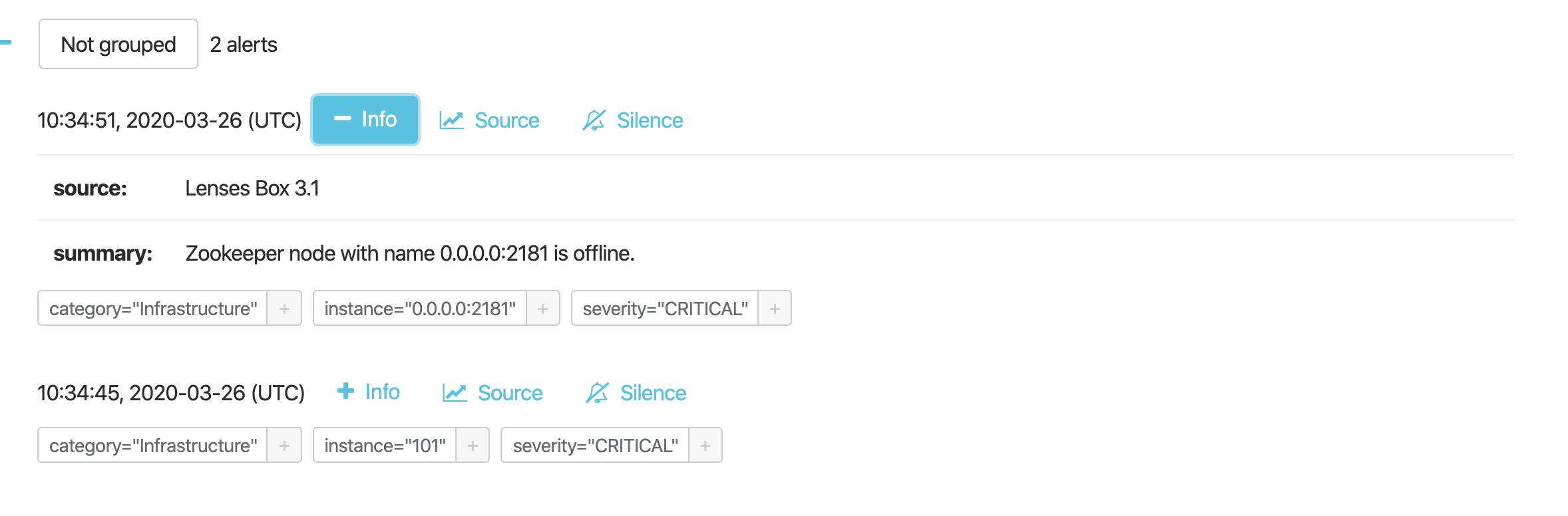This screenshot has height=516, width=1568.
Task: Add first alert's category="Infrastructure" plus filter
Action: click(284, 309)
